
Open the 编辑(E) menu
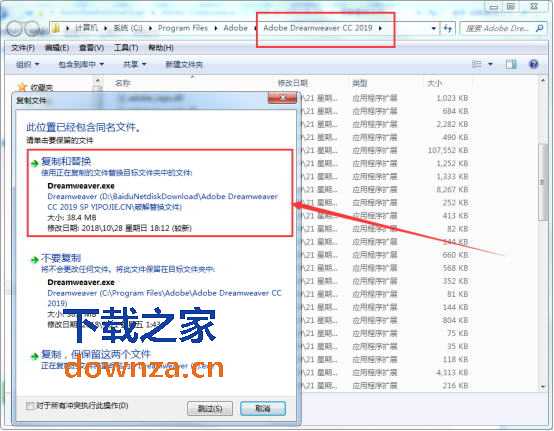[57, 48]
